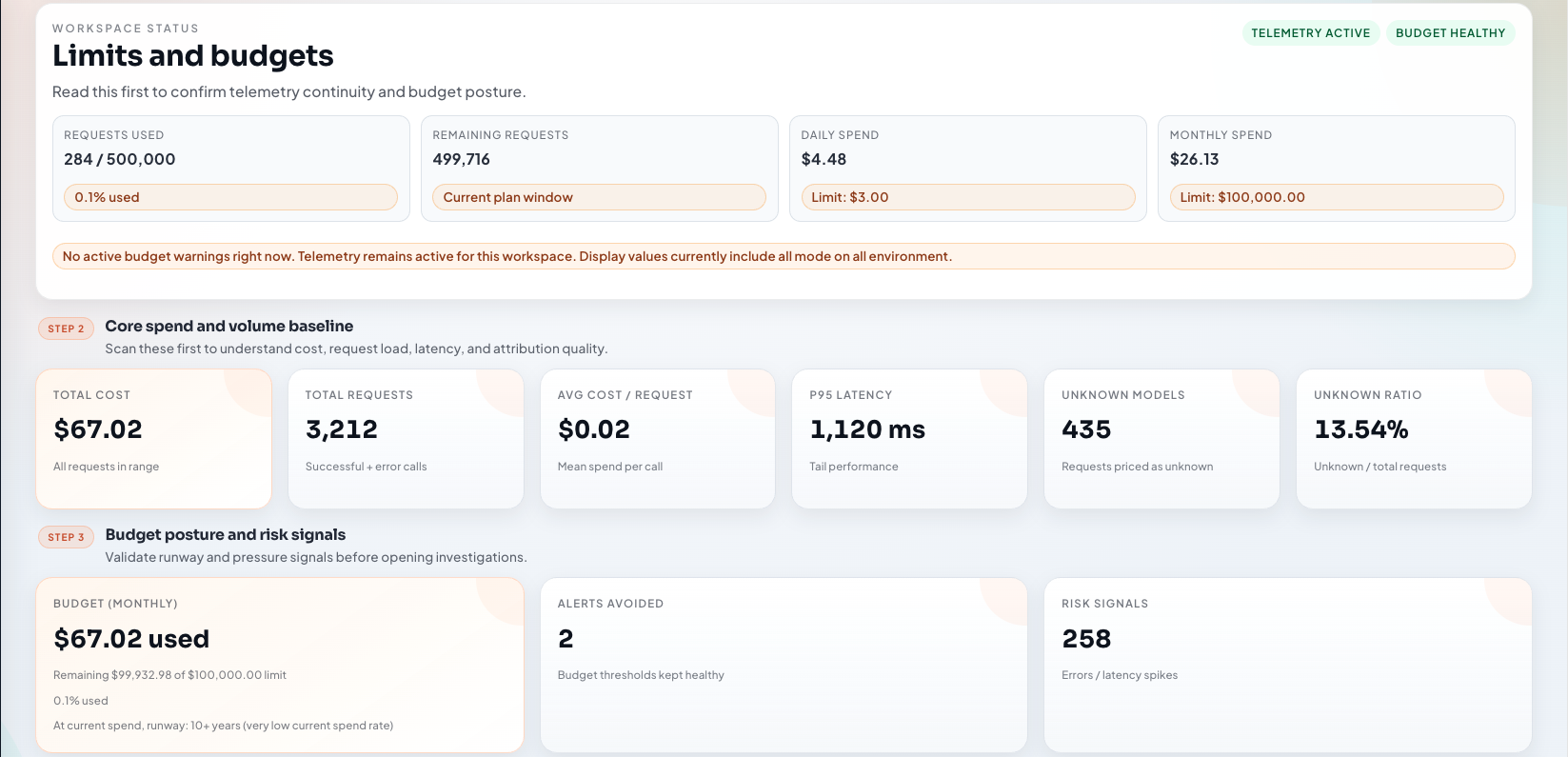The image size is (1568, 757).
Task: Click the Unknown / total requests caption
Action: (x=1380, y=467)
